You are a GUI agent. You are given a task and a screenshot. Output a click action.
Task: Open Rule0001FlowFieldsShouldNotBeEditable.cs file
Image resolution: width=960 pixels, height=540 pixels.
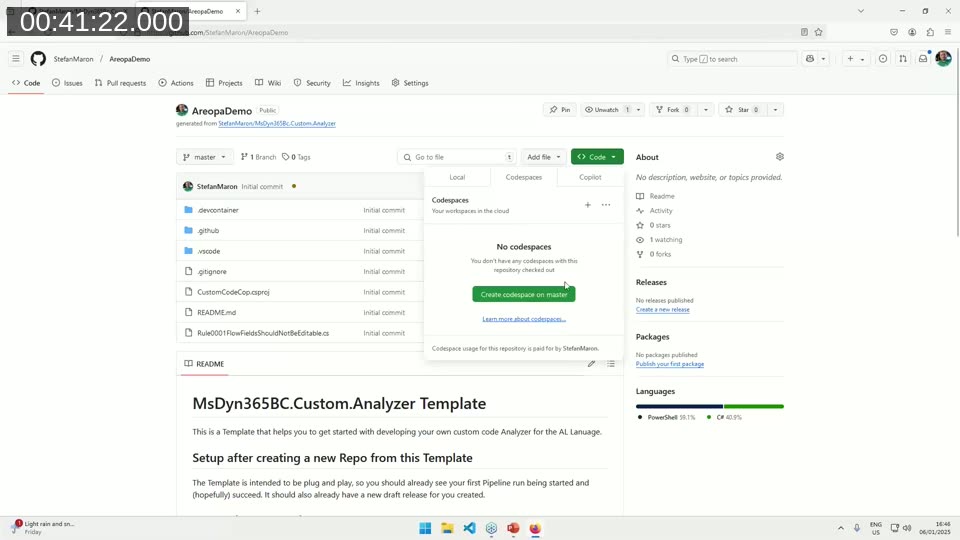coord(263,333)
